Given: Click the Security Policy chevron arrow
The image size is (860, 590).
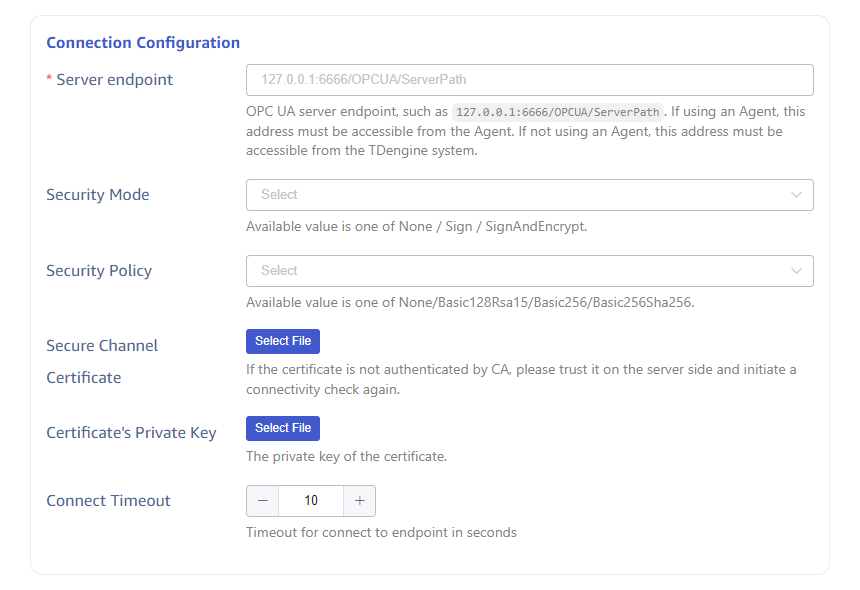Looking at the screenshot, I should click(796, 271).
